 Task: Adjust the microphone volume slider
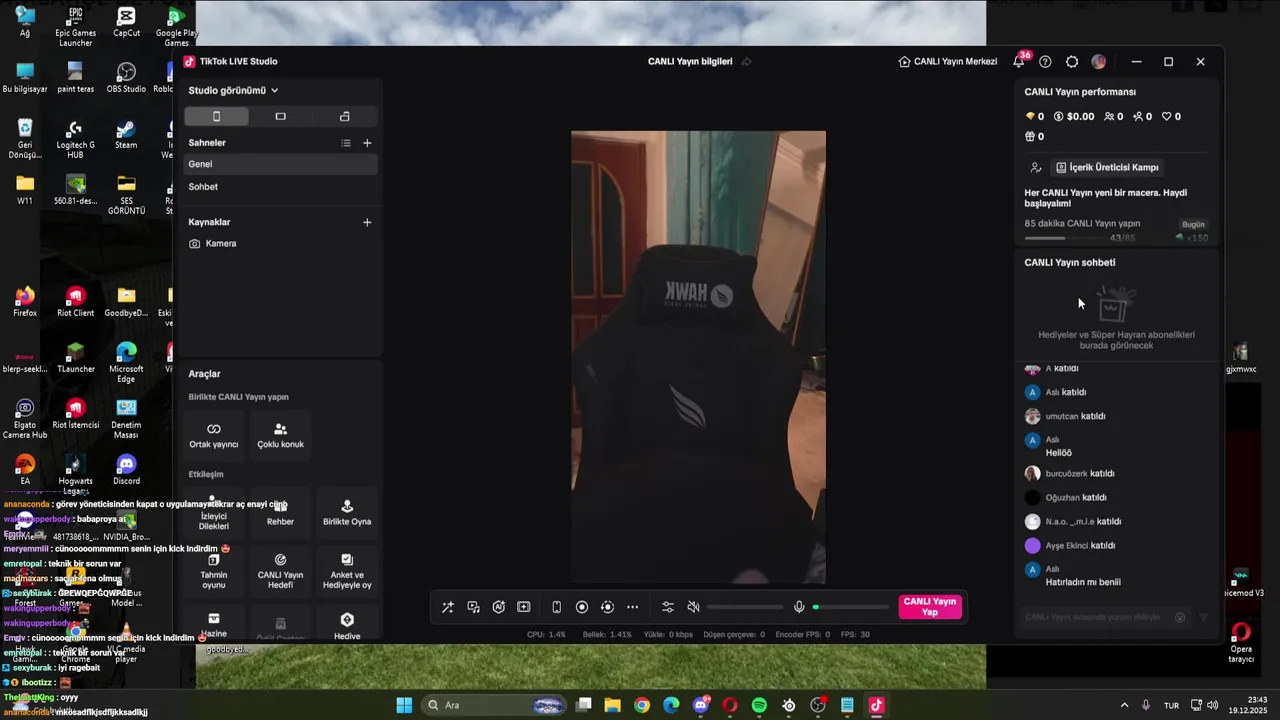[851, 607]
